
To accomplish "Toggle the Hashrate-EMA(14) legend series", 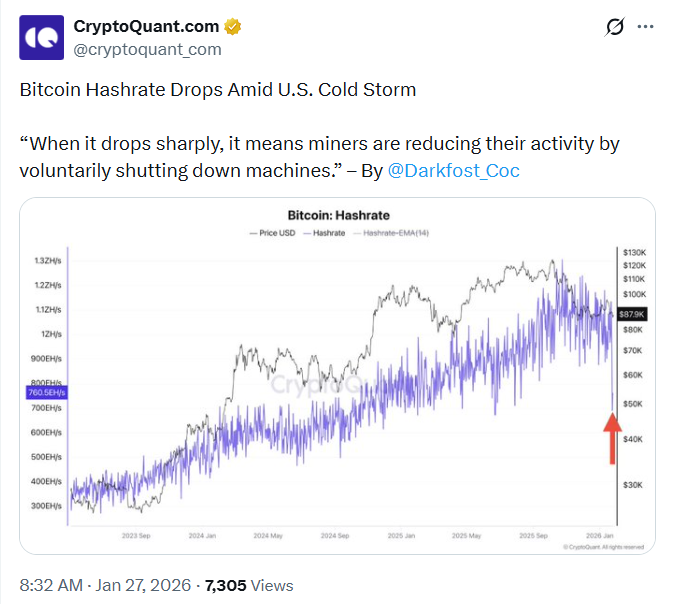I will pos(392,233).
